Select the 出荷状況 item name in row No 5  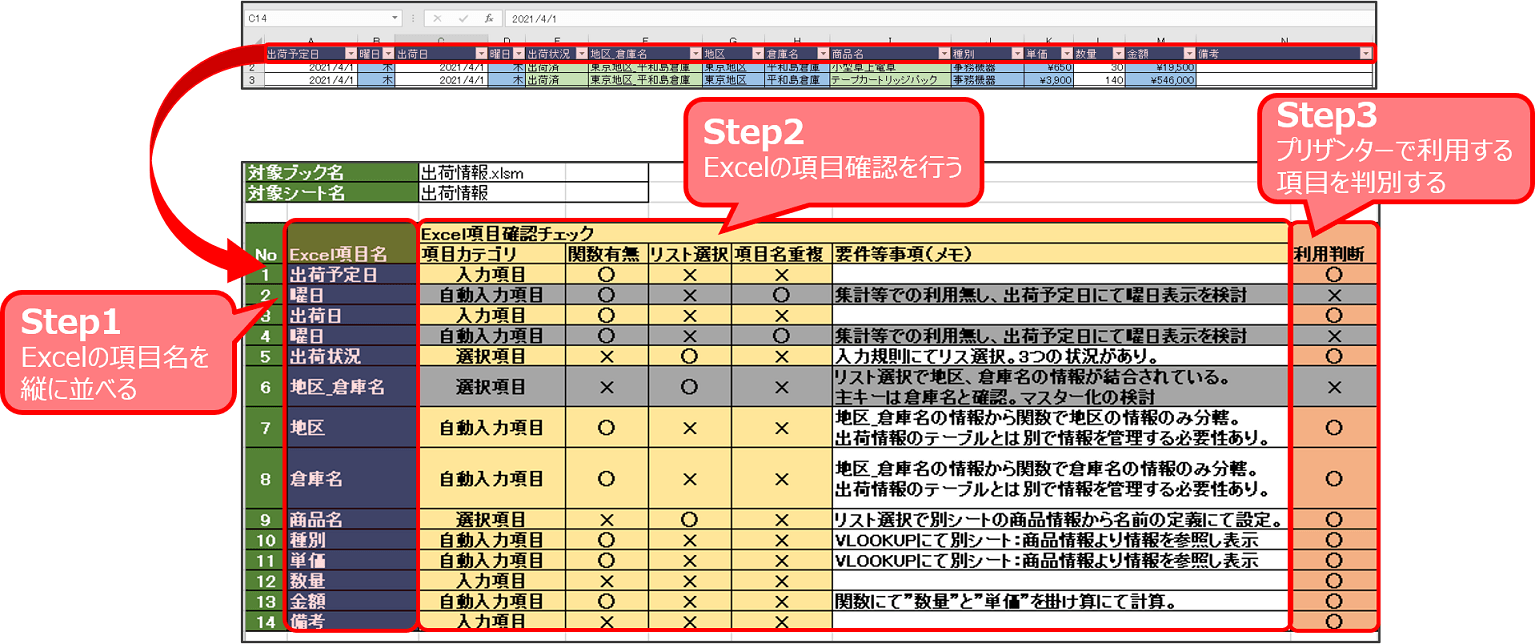[x=351, y=356]
